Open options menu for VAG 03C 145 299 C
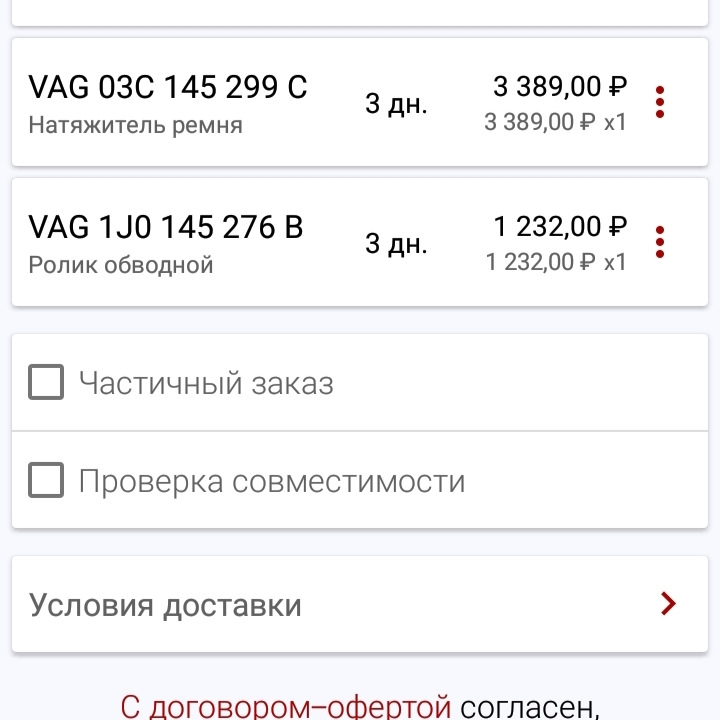 (x=659, y=102)
